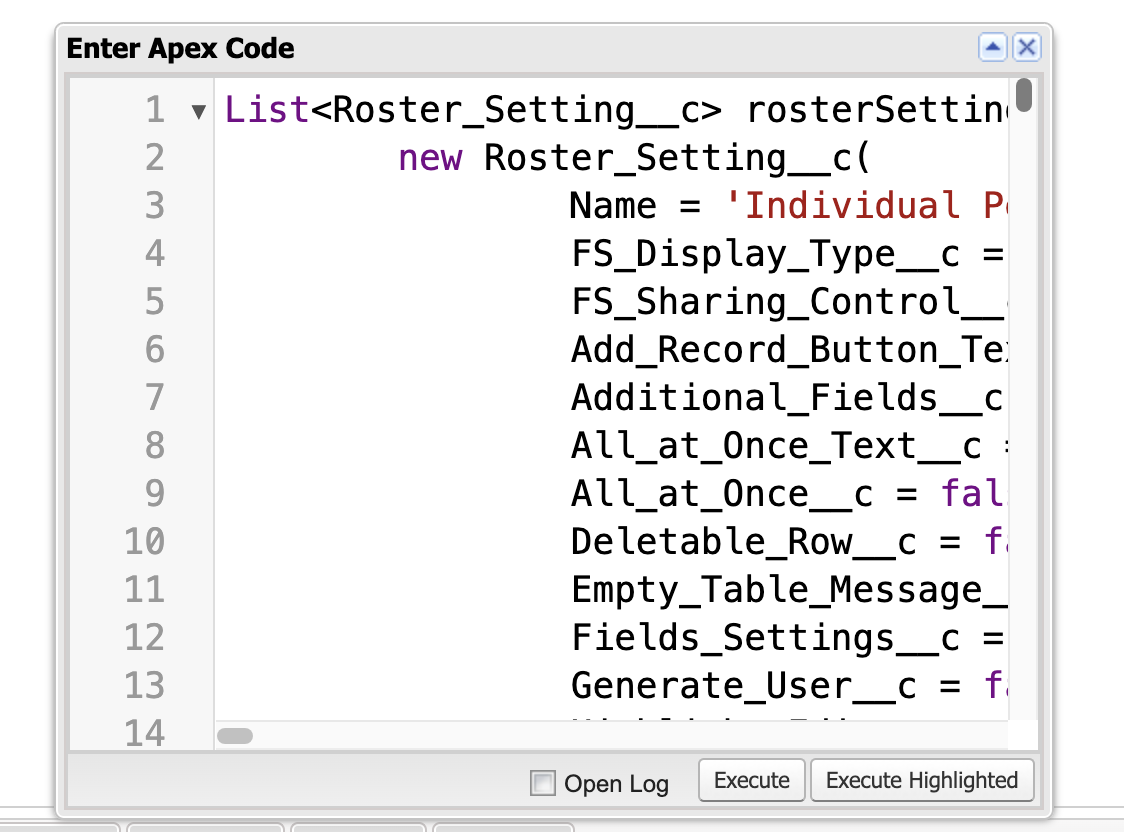
Task: Click line number 10 in the gutter
Action: coord(145,542)
